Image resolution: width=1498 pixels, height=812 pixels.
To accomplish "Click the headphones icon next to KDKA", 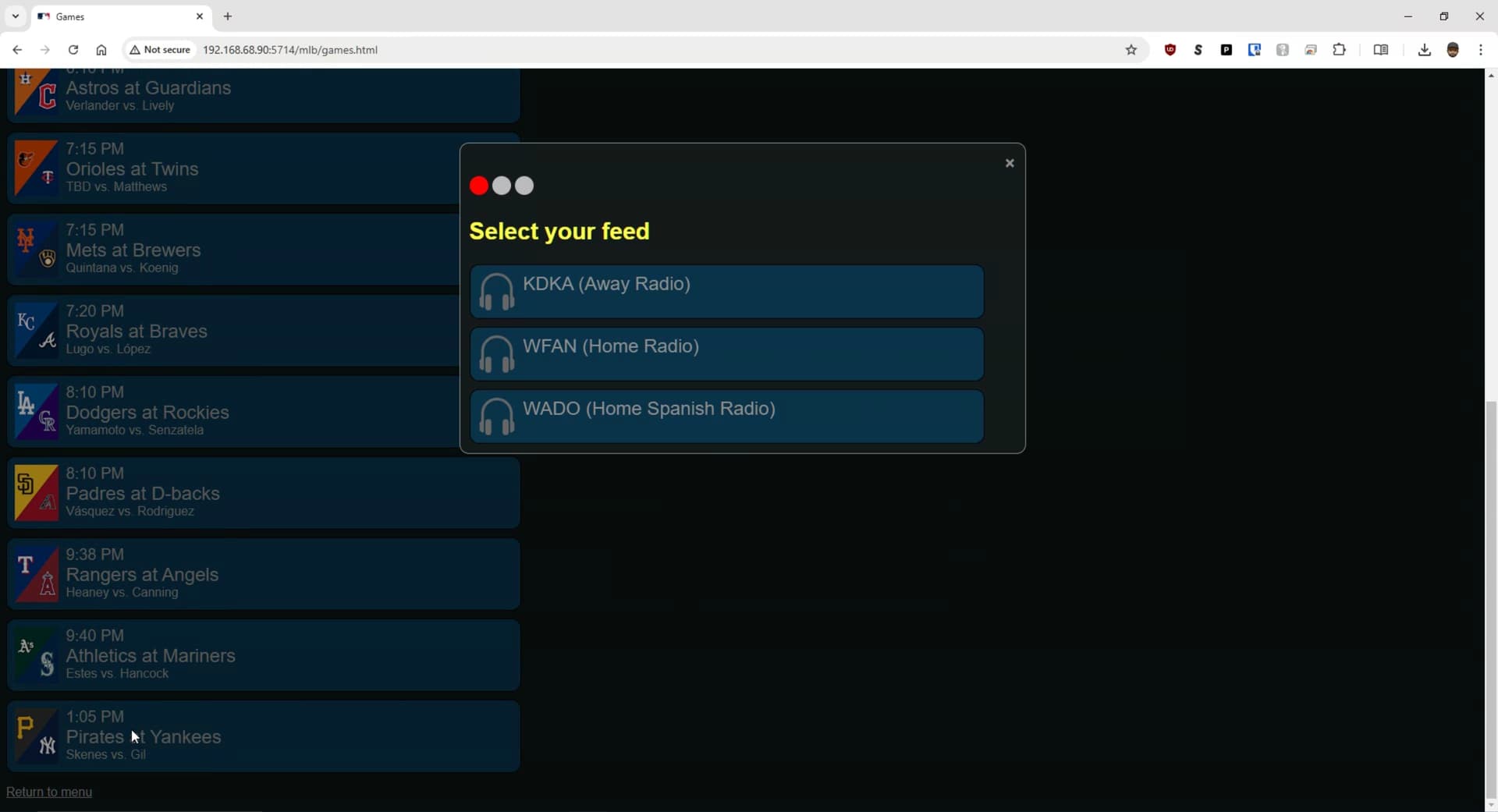I will [x=496, y=292].
